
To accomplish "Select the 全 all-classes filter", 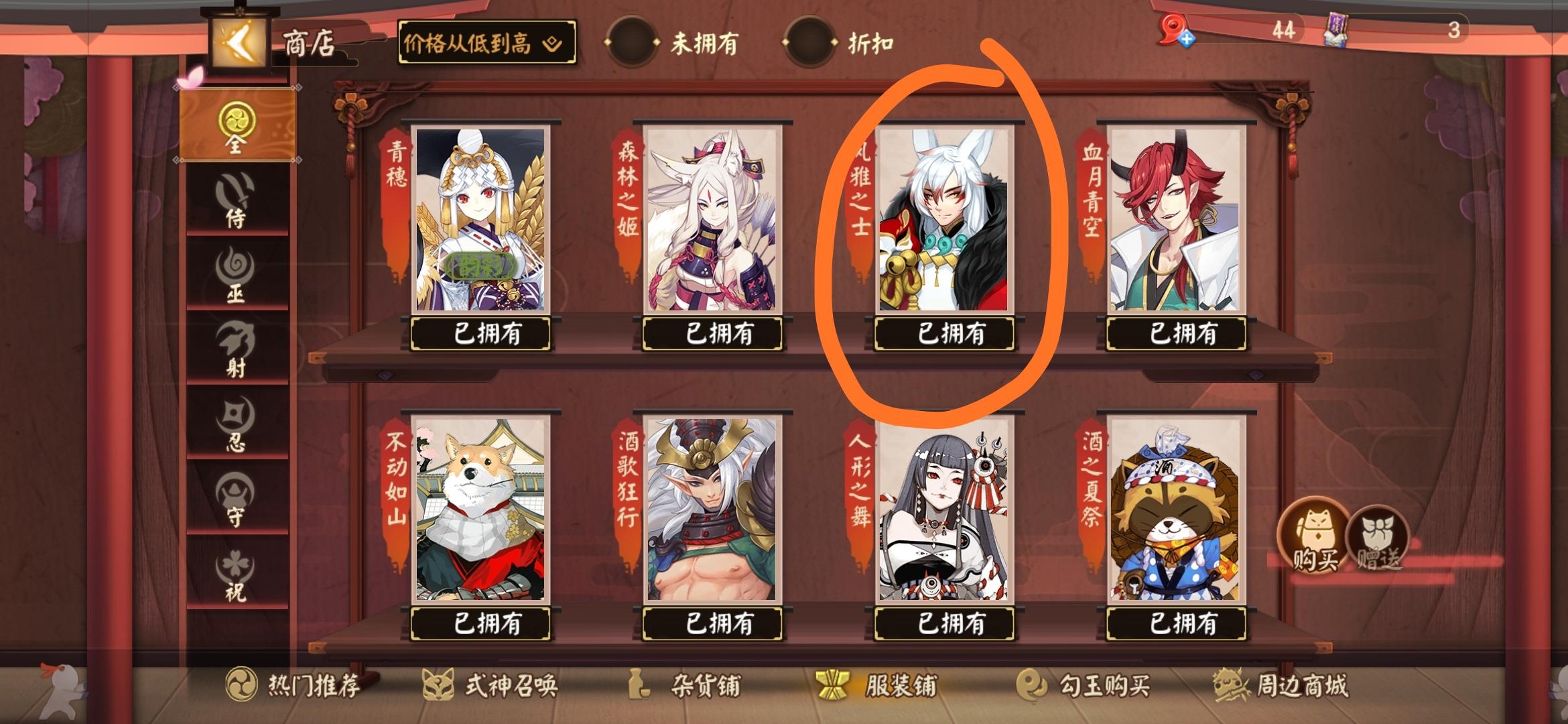I will click(236, 125).
